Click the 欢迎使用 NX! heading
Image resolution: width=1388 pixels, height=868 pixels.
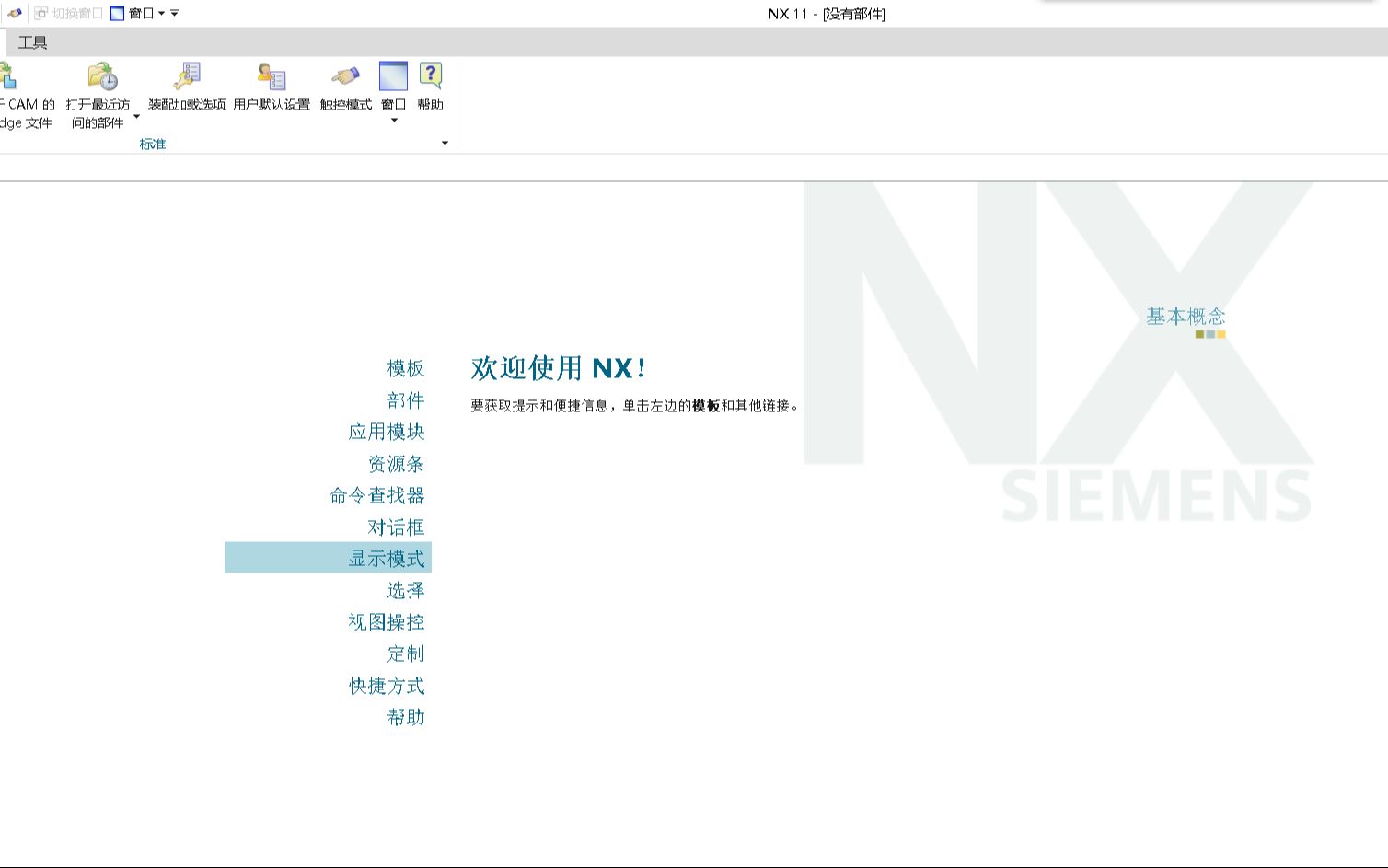(x=558, y=368)
